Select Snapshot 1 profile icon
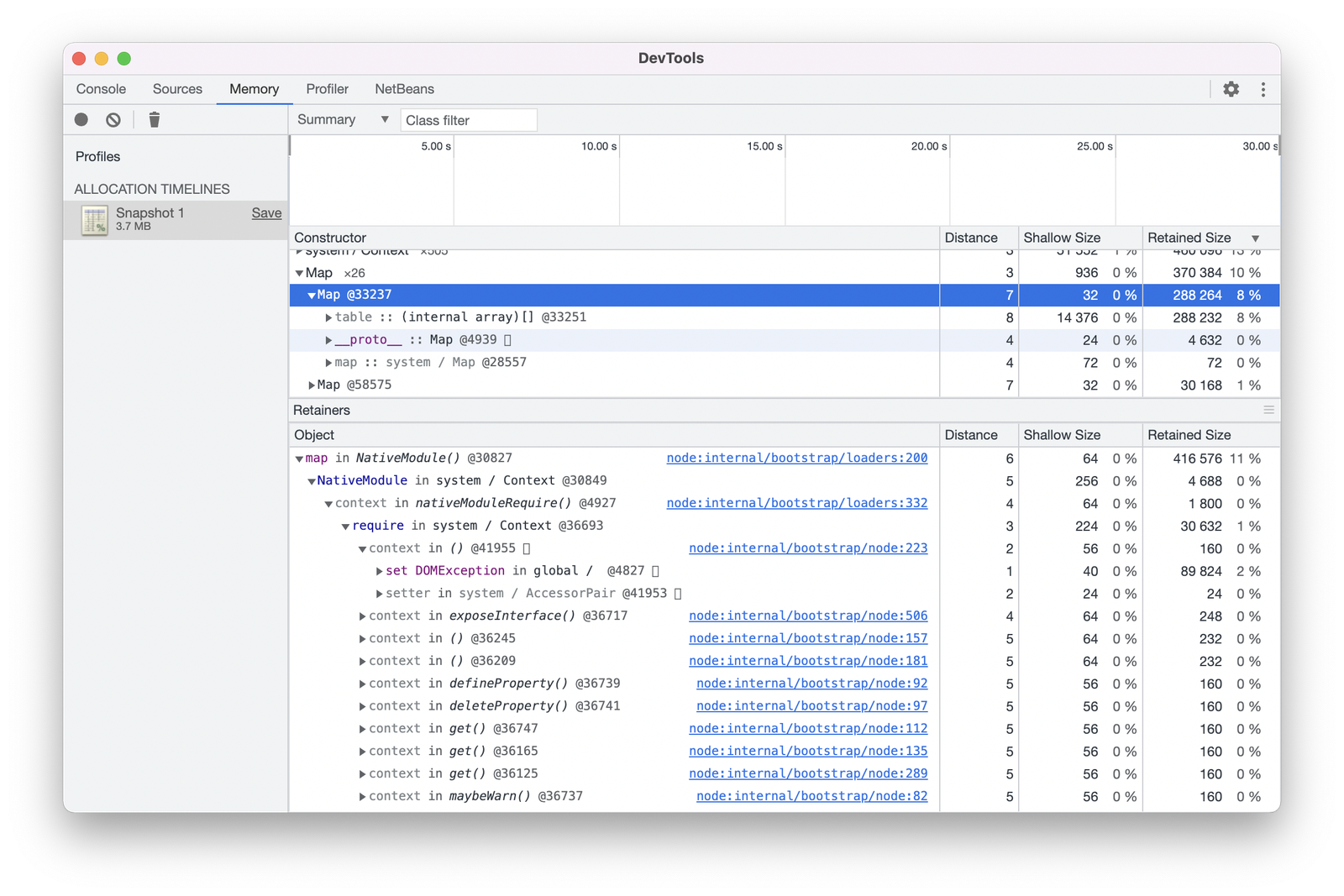Viewport: 1344px width, 896px height. pyautogui.click(x=94, y=220)
